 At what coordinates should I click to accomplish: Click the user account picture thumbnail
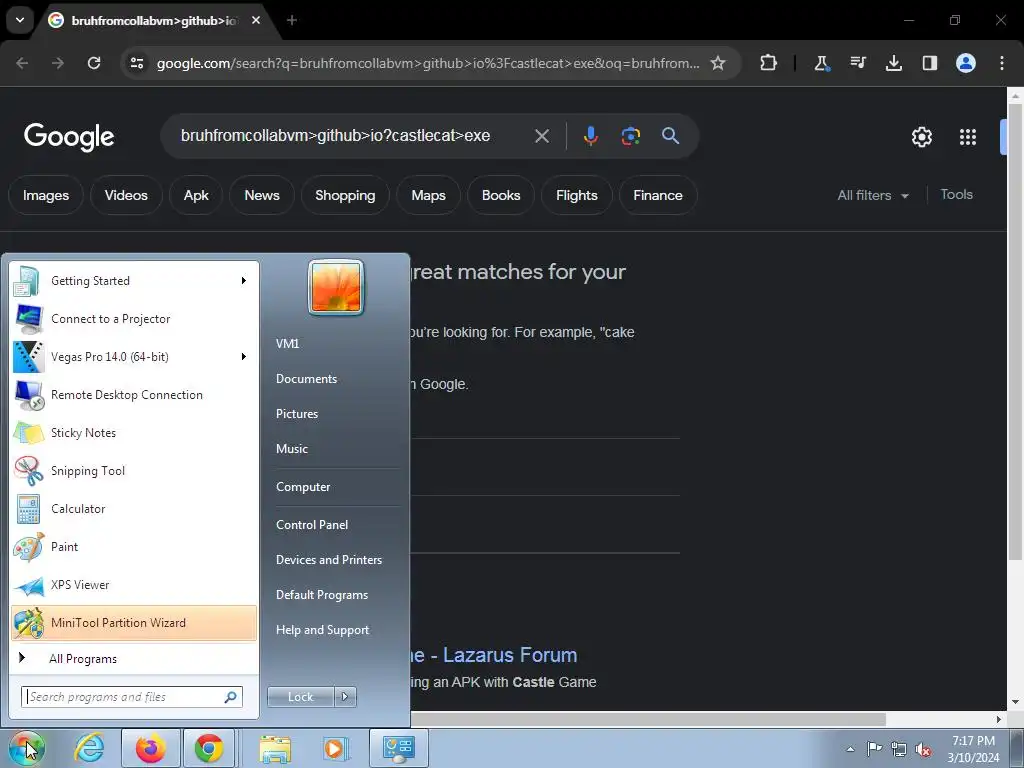[x=336, y=287]
